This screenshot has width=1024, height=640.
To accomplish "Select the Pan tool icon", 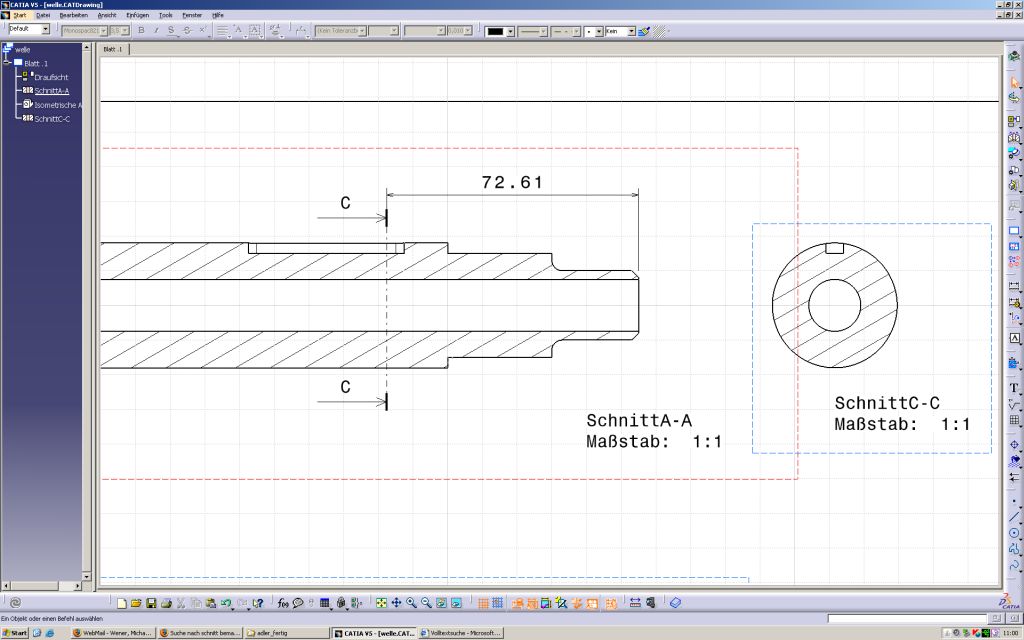I will 396,603.
